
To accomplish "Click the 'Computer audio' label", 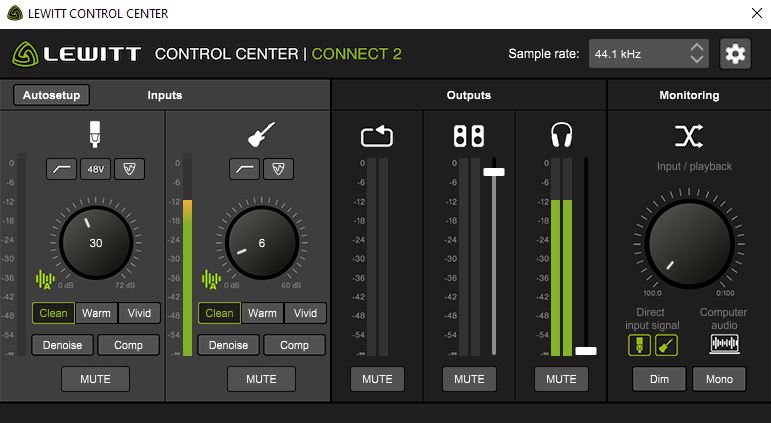I will pyautogui.click(x=723, y=319).
